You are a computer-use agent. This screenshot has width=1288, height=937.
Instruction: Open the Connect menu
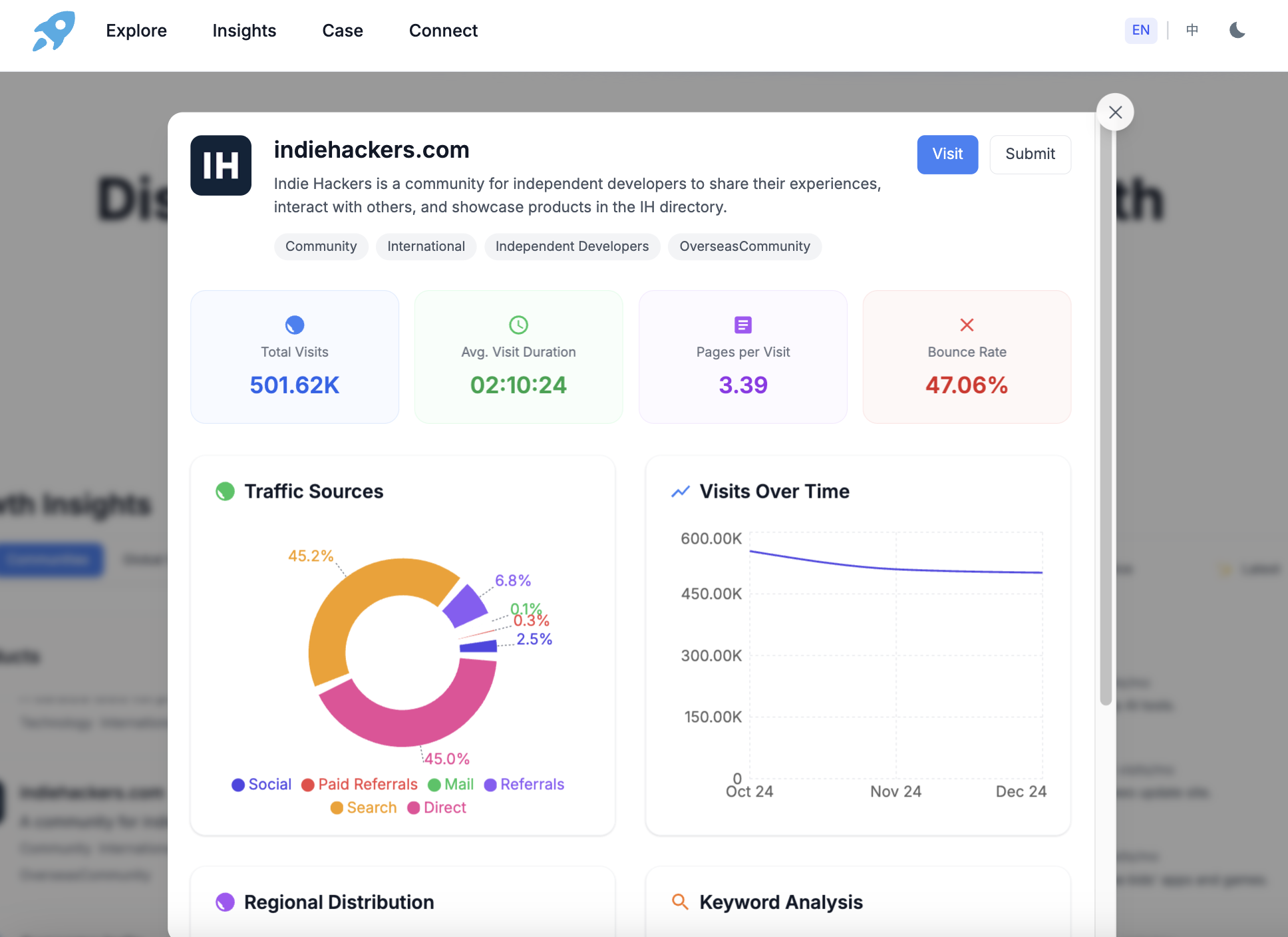pos(443,31)
